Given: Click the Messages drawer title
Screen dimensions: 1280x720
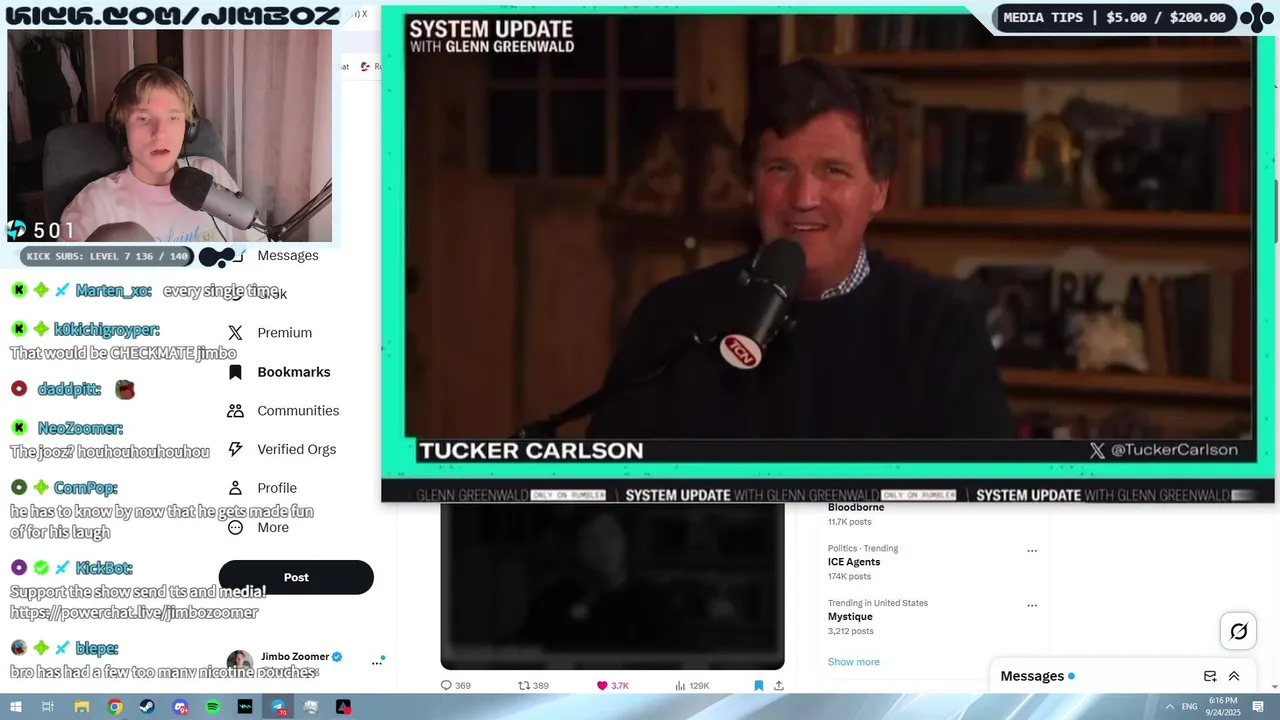Looking at the screenshot, I should coord(1032,676).
